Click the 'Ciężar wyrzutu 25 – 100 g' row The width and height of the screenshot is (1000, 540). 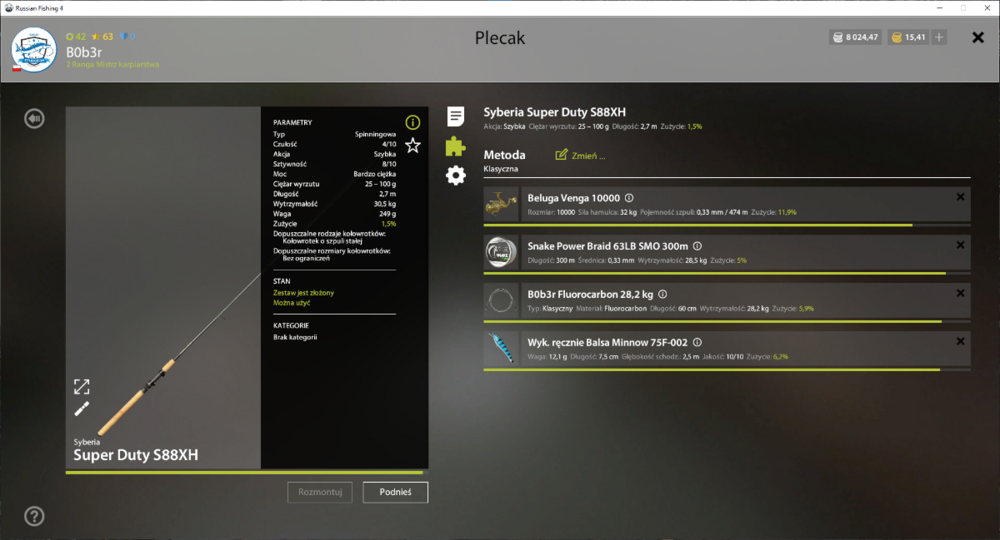334,184
